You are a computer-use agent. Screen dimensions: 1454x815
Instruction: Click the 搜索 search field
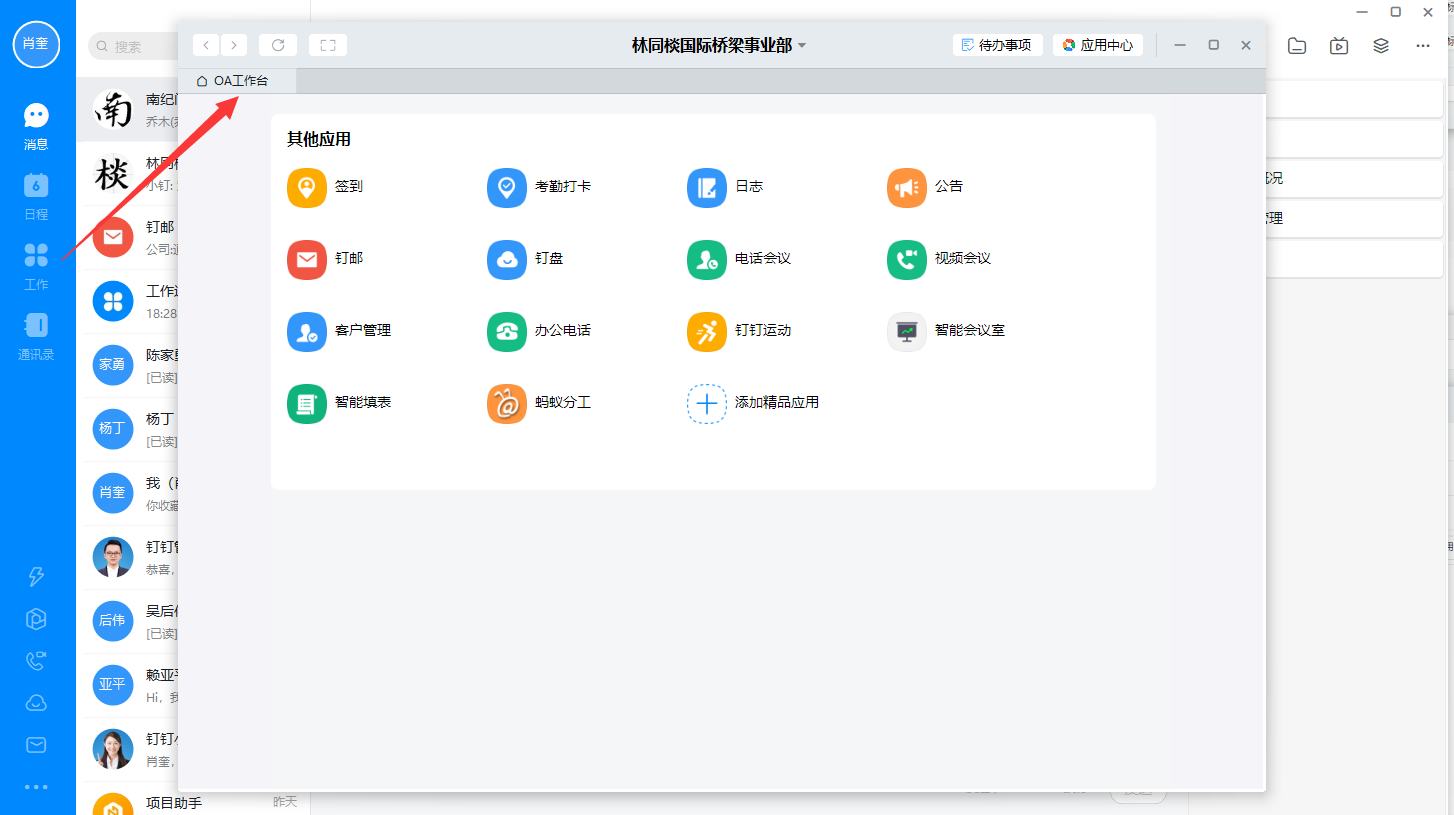point(135,46)
